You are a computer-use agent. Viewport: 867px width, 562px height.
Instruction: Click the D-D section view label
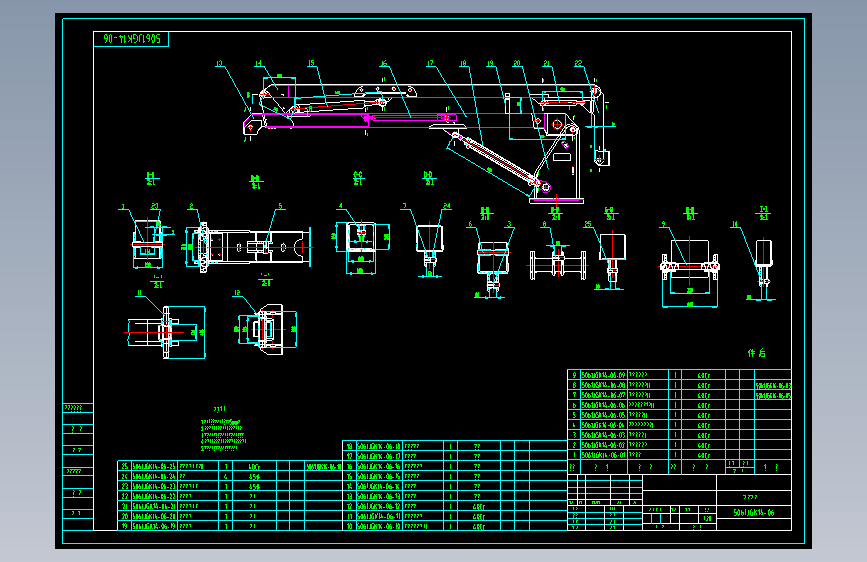point(429,178)
